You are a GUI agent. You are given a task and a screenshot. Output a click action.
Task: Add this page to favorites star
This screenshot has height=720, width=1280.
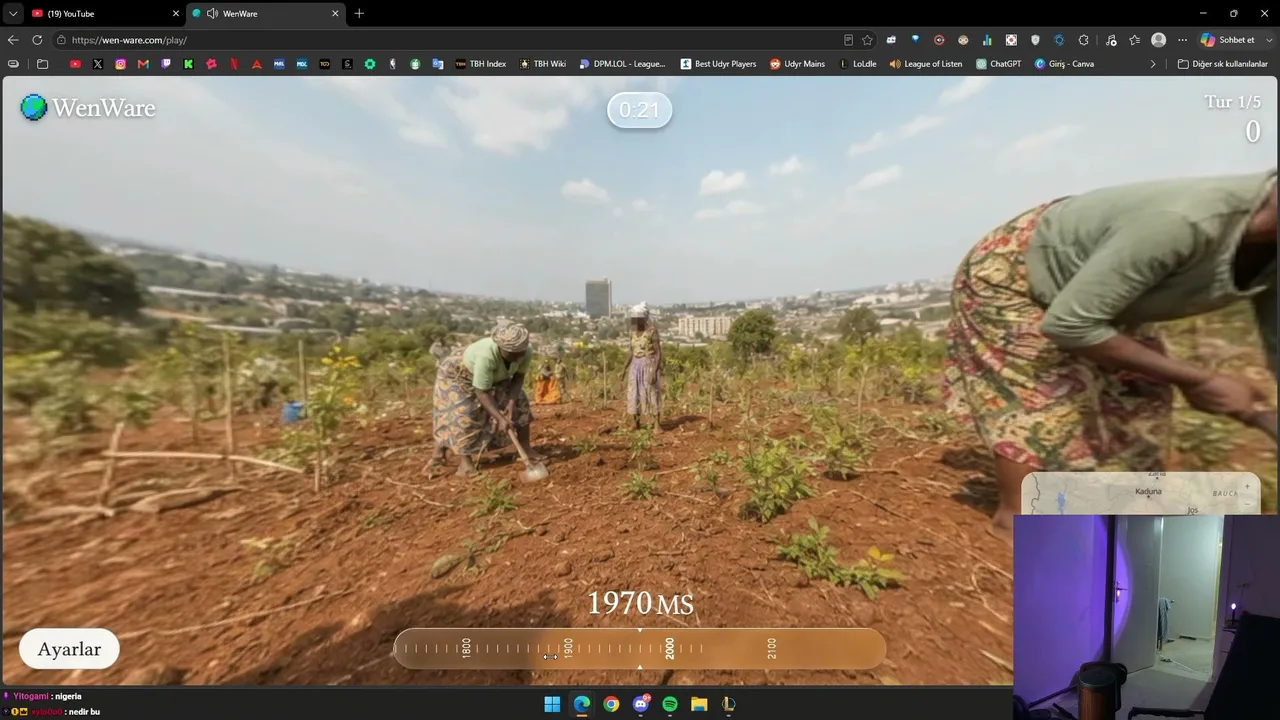[867, 40]
